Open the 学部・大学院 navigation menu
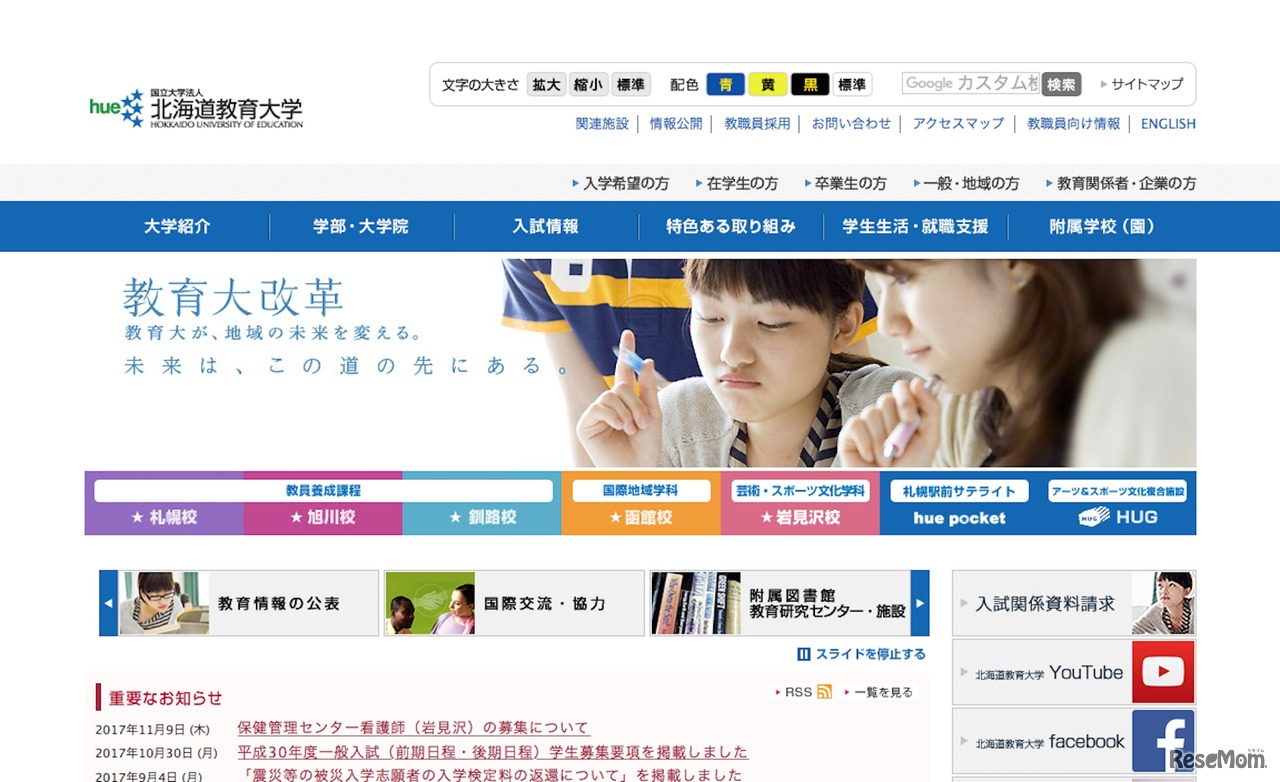The image size is (1280, 782). tap(360, 226)
